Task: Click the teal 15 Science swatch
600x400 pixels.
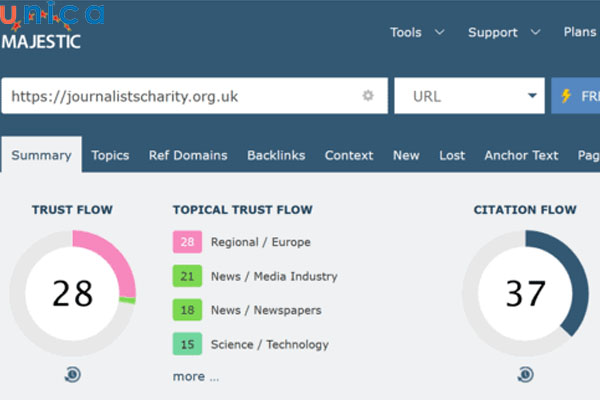Action: (187, 344)
